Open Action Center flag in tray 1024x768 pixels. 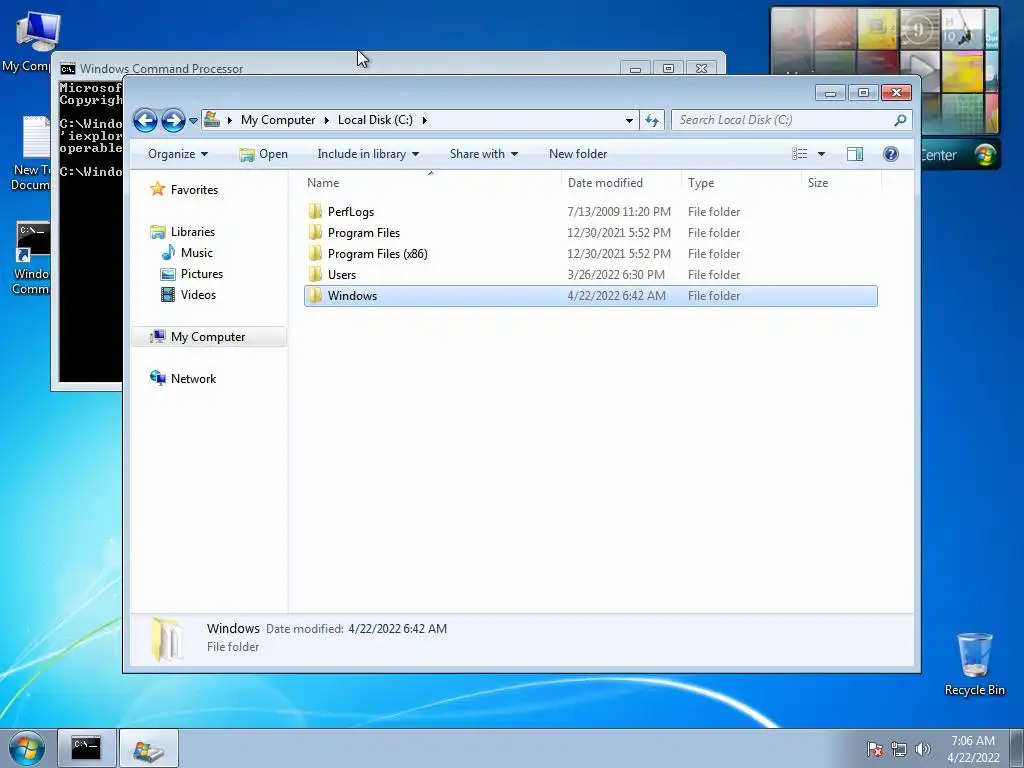point(875,749)
